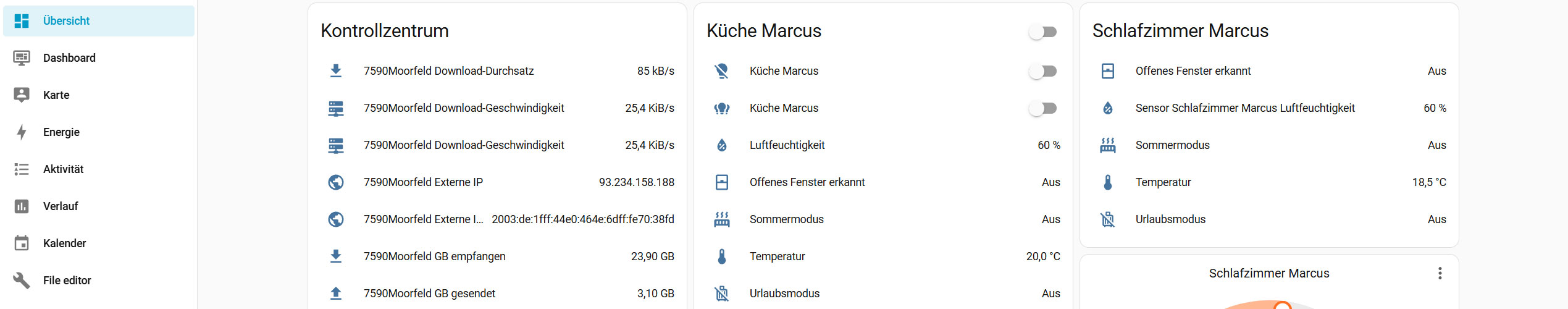
Task: Click the File editor wrench icon
Action: (22, 281)
